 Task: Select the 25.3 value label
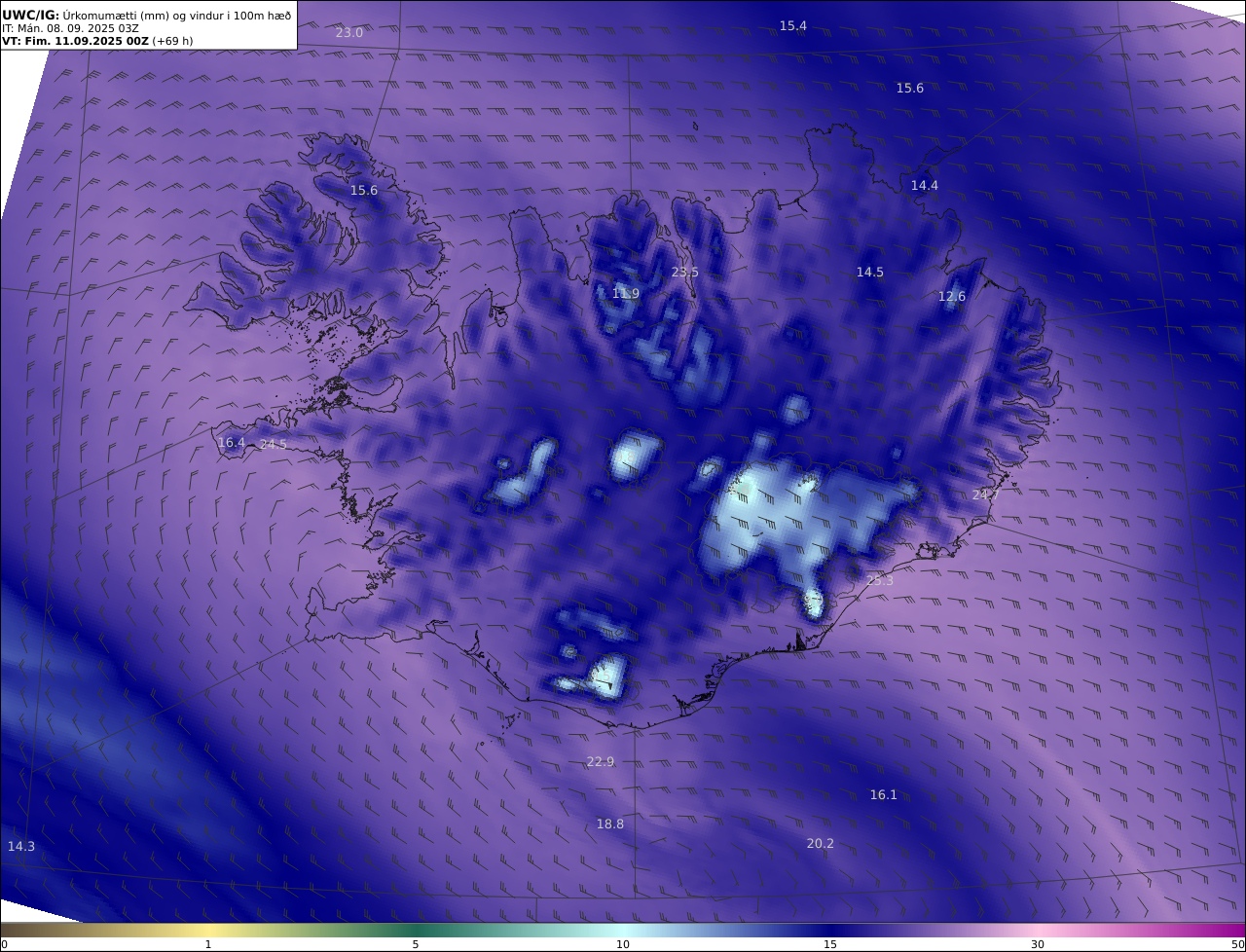click(880, 580)
